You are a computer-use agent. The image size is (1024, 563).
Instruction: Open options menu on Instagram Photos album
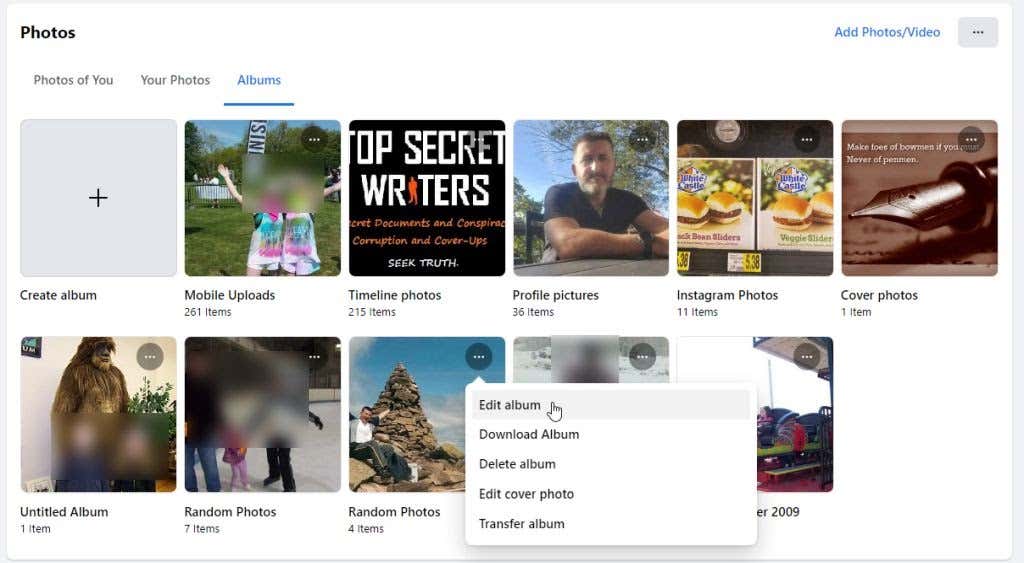click(807, 140)
